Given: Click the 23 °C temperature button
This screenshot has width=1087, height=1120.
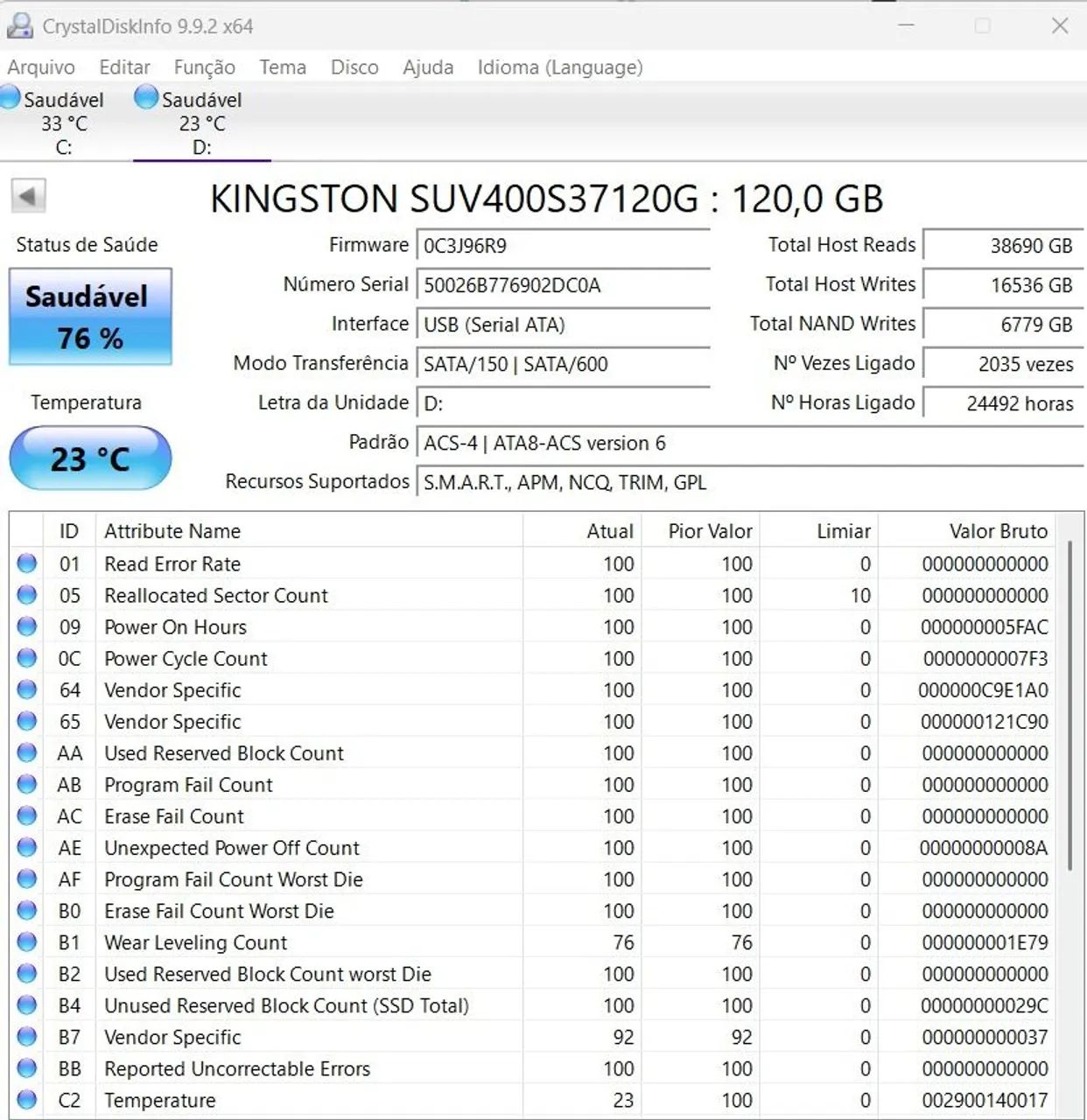Looking at the screenshot, I should (90, 458).
